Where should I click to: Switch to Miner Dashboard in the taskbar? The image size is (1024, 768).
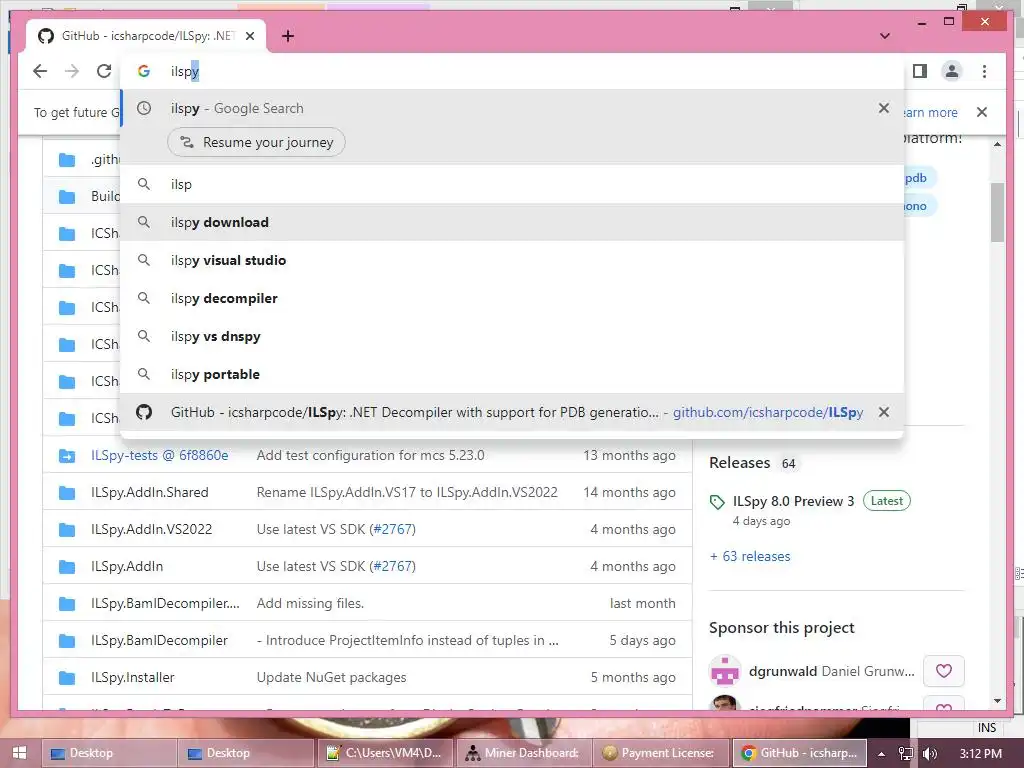click(x=523, y=753)
